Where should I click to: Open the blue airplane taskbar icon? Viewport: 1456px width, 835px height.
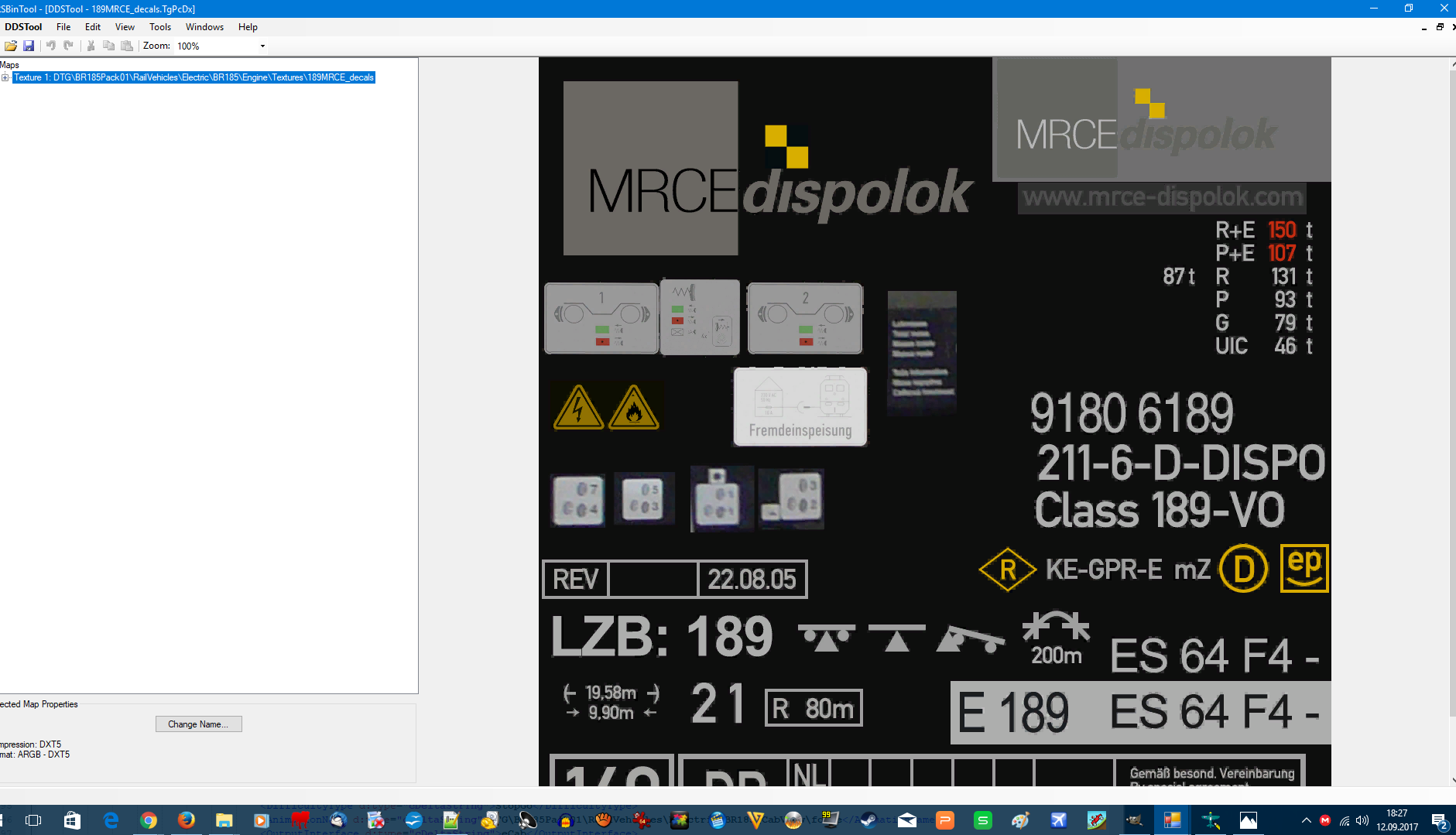pyautogui.click(x=1059, y=820)
